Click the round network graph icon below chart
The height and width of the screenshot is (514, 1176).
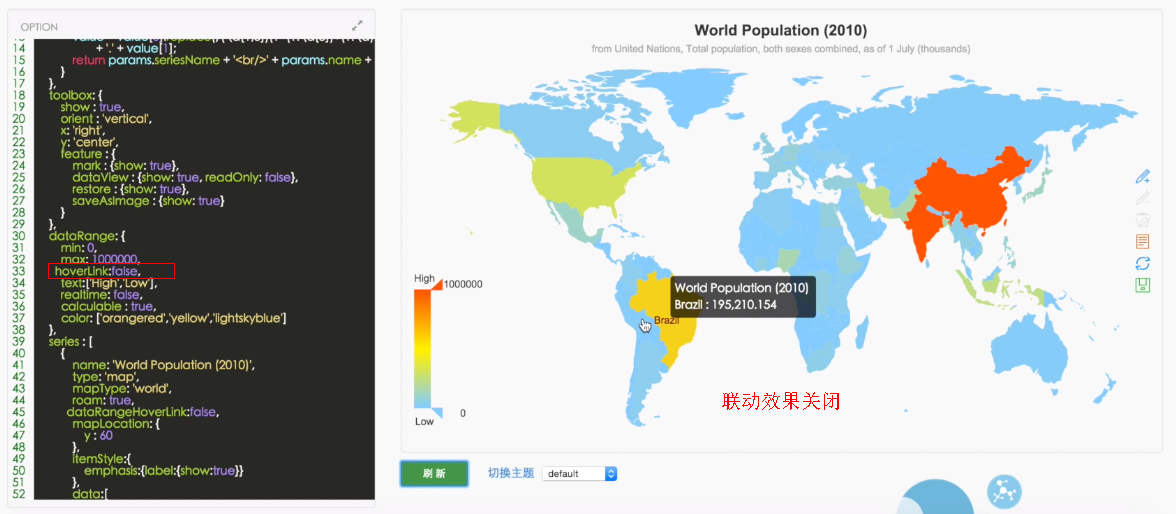coord(1003,491)
